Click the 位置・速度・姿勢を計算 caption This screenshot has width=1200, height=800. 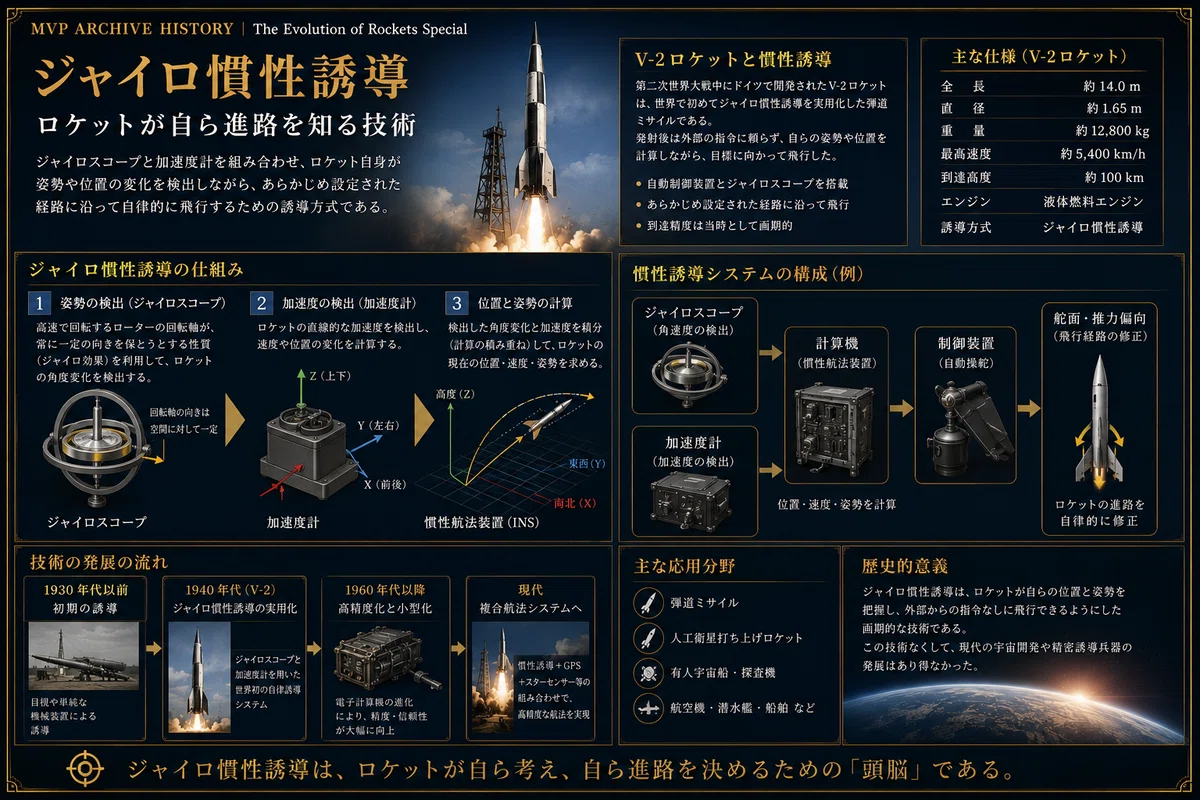(x=838, y=503)
